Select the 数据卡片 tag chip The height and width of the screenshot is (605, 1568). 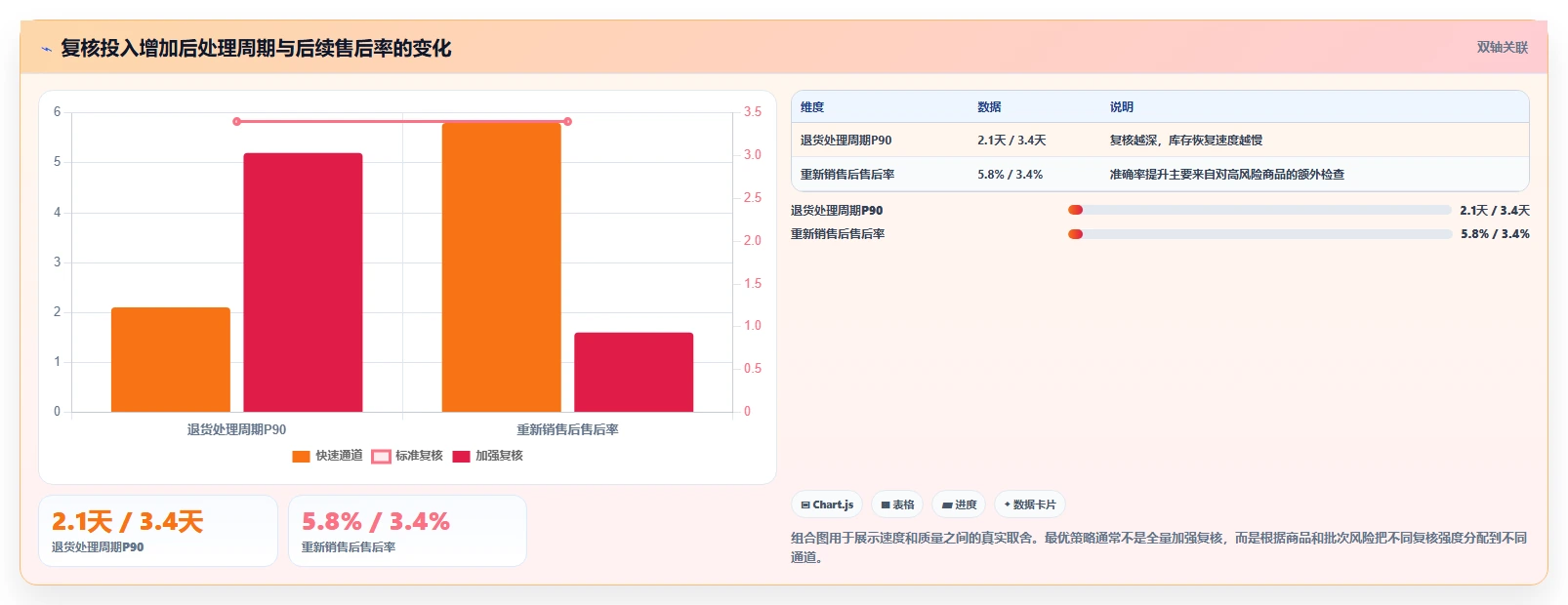tap(1030, 504)
